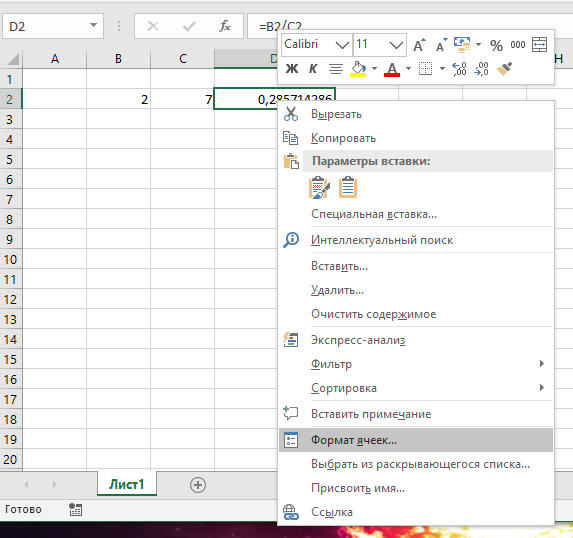Apply percent style in mini toolbar
This screenshot has height=538, width=573.
pos(496,45)
